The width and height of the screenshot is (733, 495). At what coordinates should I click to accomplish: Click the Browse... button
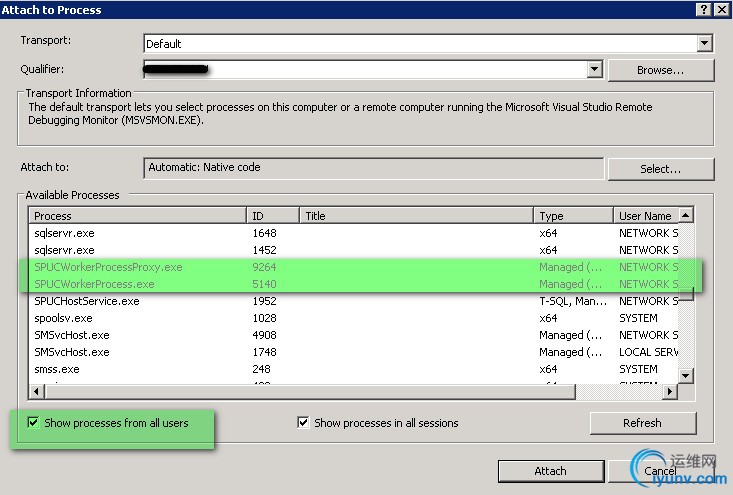661,70
